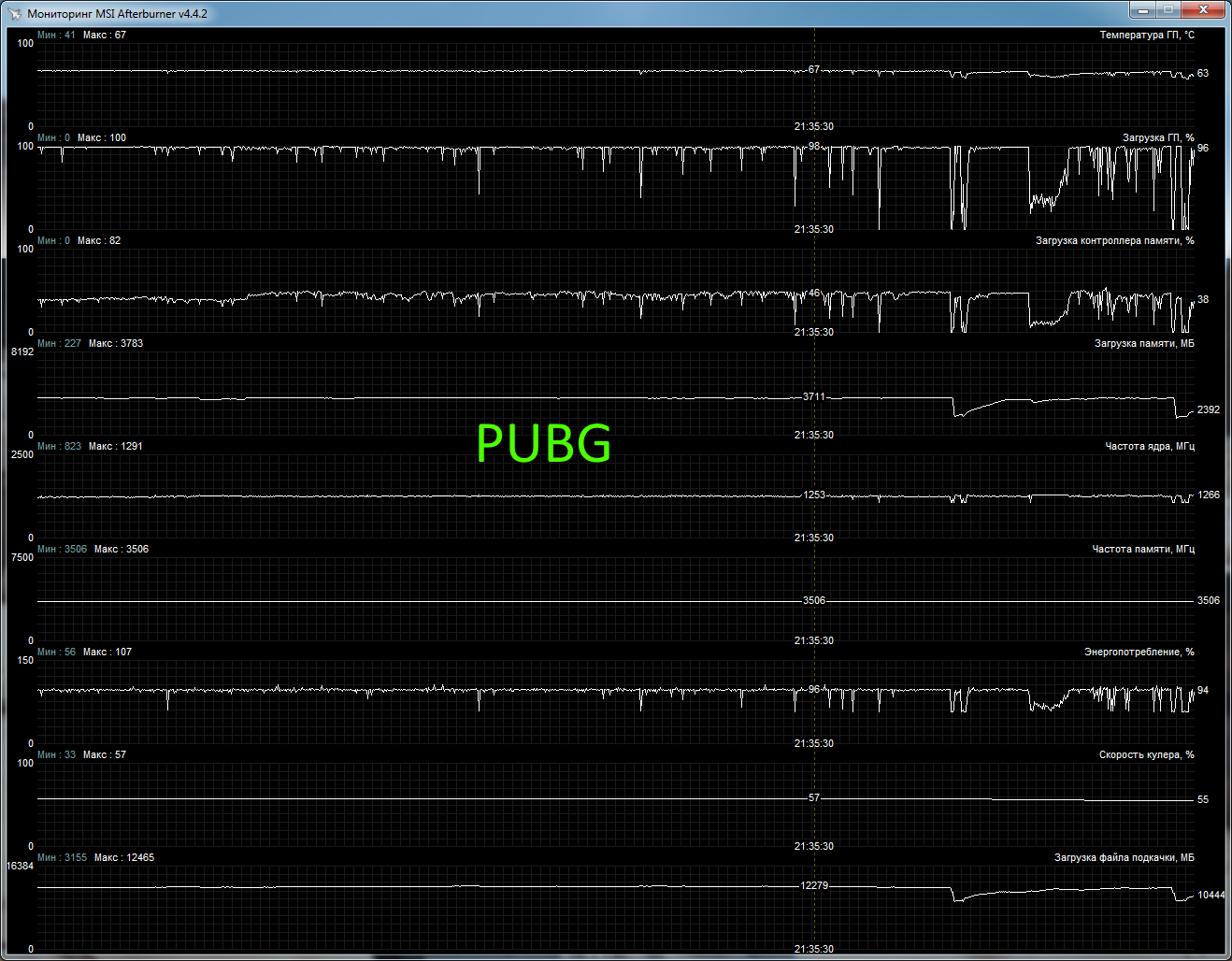Image resolution: width=1232 pixels, height=961 pixels.
Task: Click the MSI Afterburner title bar icon
Action: (14, 14)
